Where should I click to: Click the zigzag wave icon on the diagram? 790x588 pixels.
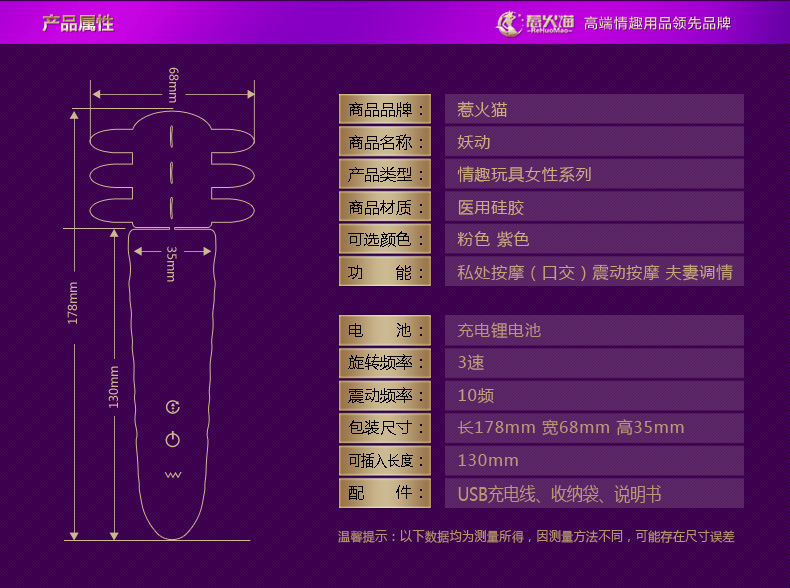[173, 474]
